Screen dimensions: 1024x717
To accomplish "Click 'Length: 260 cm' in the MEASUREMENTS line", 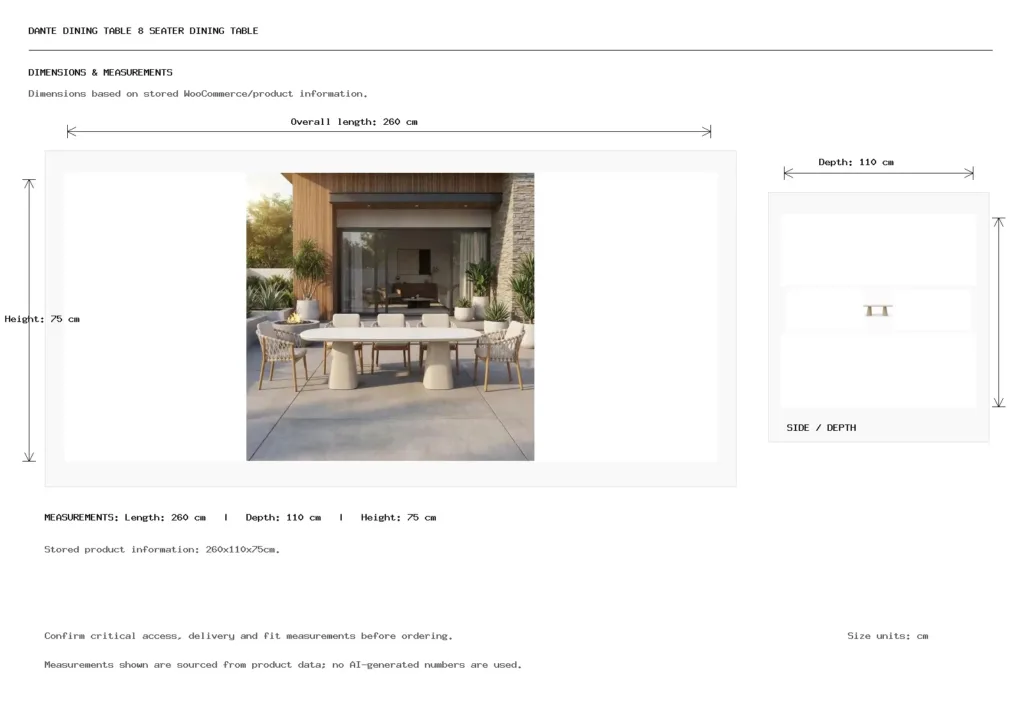I will coord(165,517).
